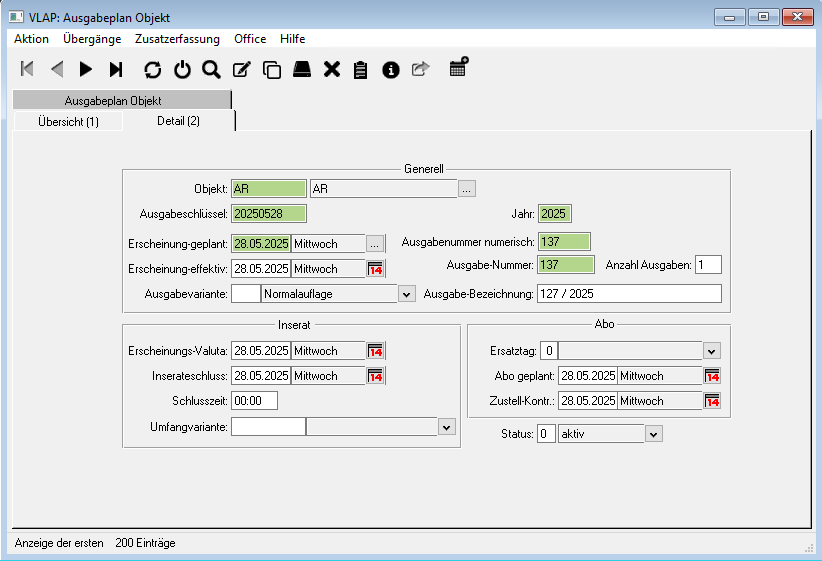Open calendar picker for Erscheinung-effektiv

point(376,269)
